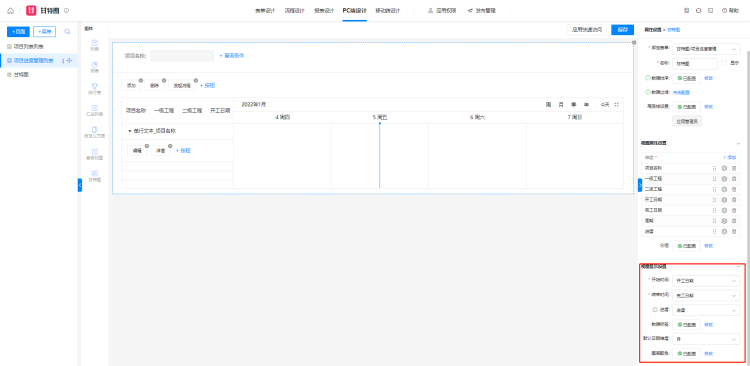
Task: Switch to the PC端设计 tab
Action: pyautogui.click(x=354, y=11)
